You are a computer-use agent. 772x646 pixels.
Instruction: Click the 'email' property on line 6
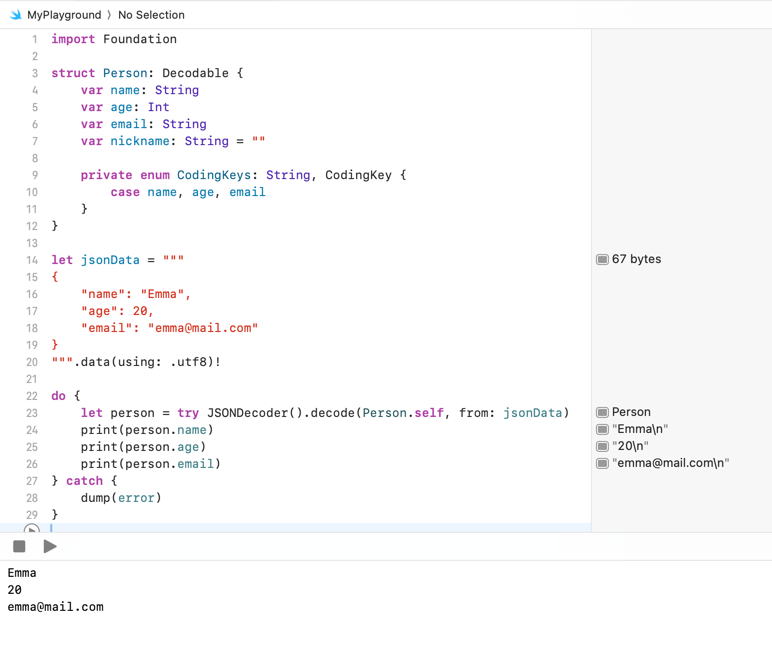coord(129,124)
